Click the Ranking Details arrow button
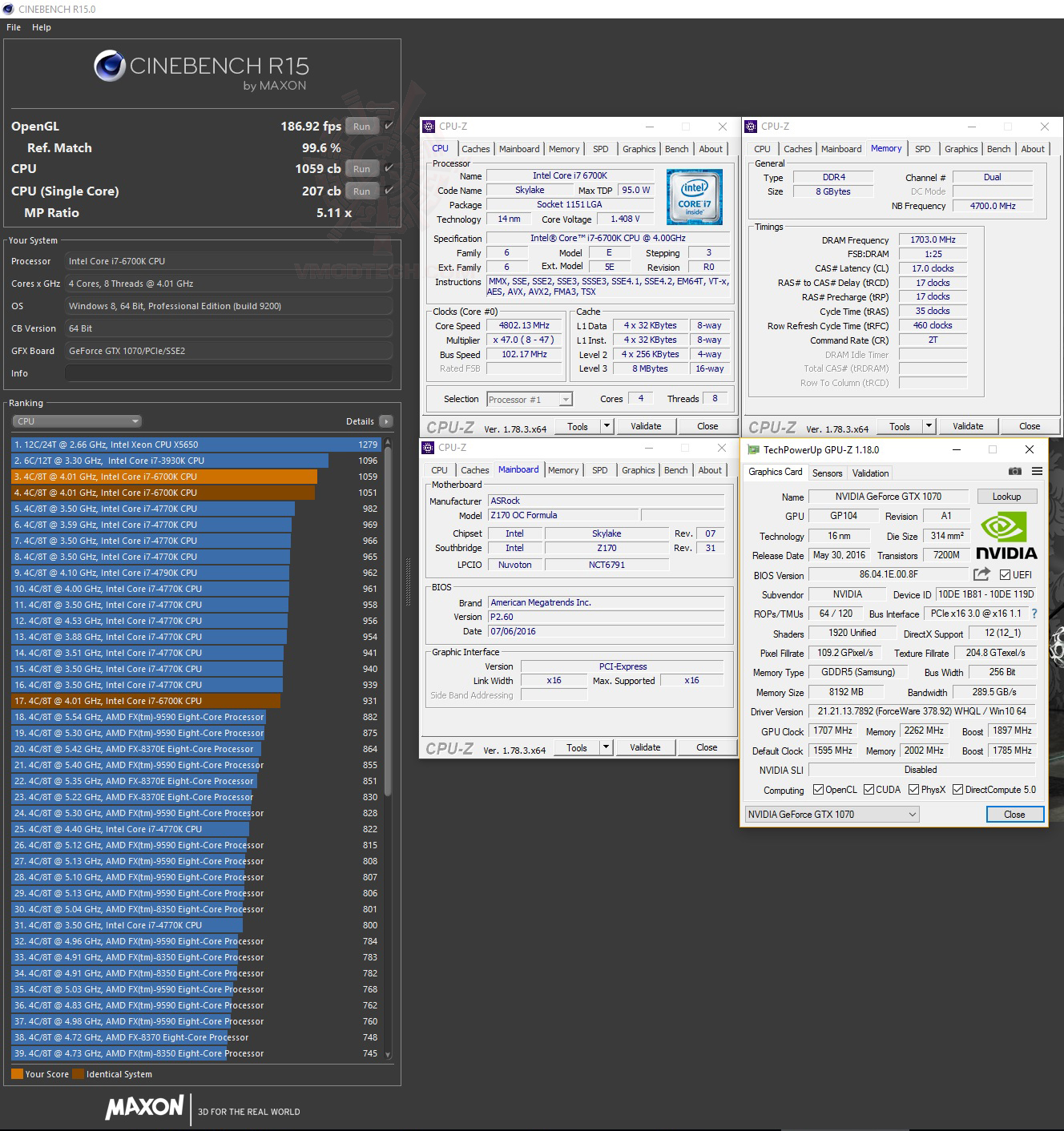Screen dimensions: 1064x1131 click(386, 421)
